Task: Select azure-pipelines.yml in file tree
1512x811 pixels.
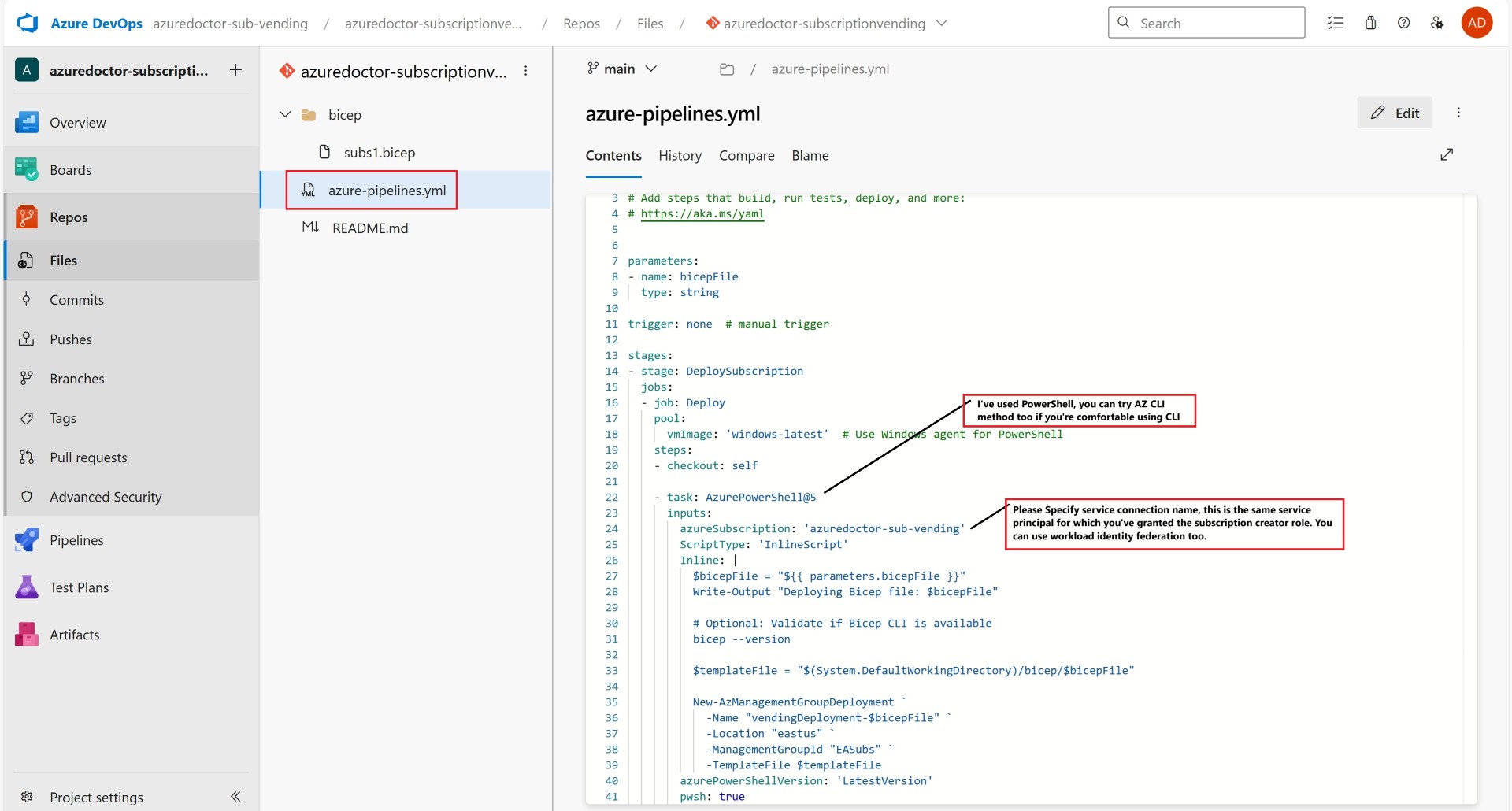Action: coord(387,191)
